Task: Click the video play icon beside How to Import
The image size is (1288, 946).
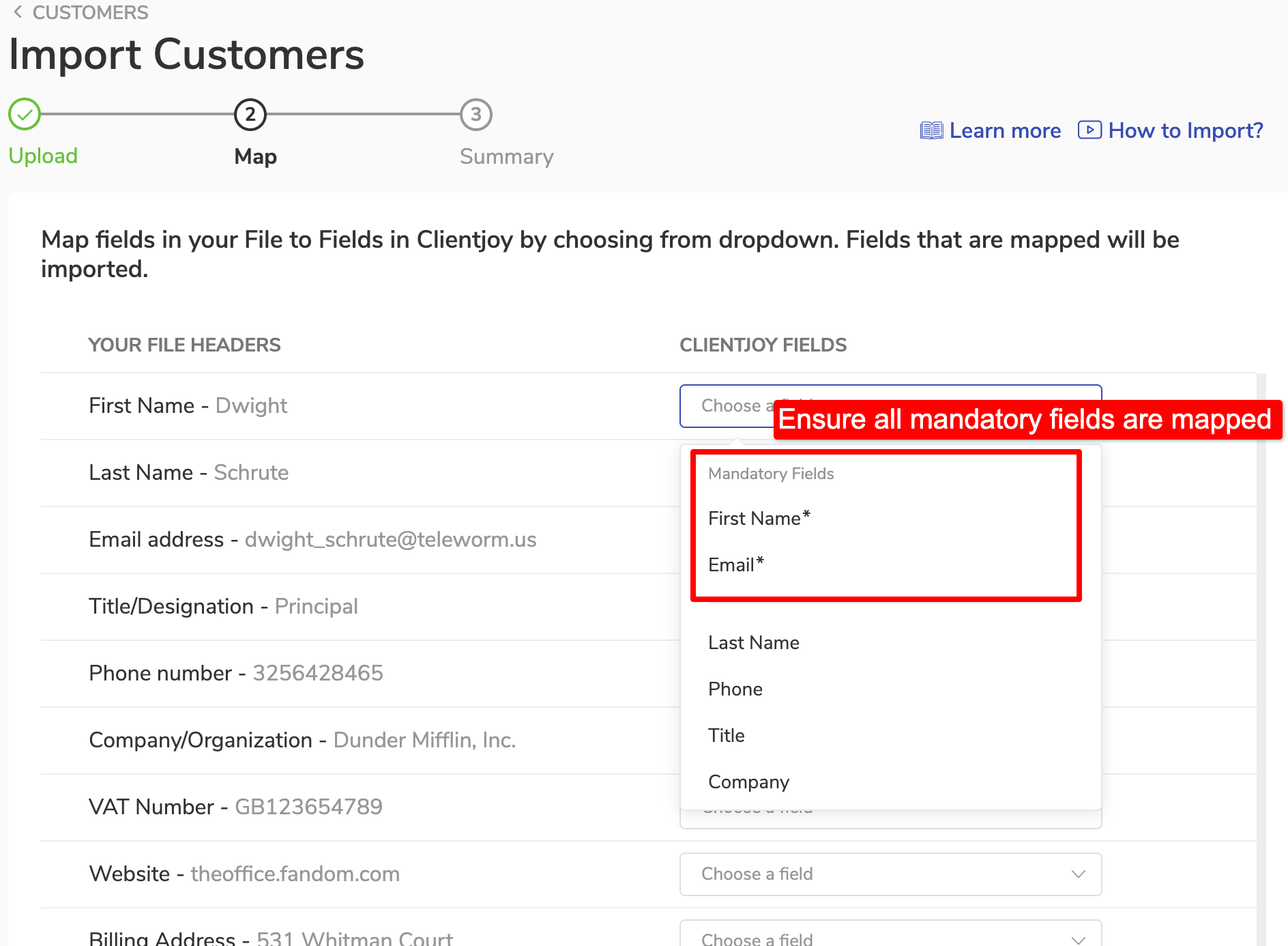Action: click(x=1089, y=130)
